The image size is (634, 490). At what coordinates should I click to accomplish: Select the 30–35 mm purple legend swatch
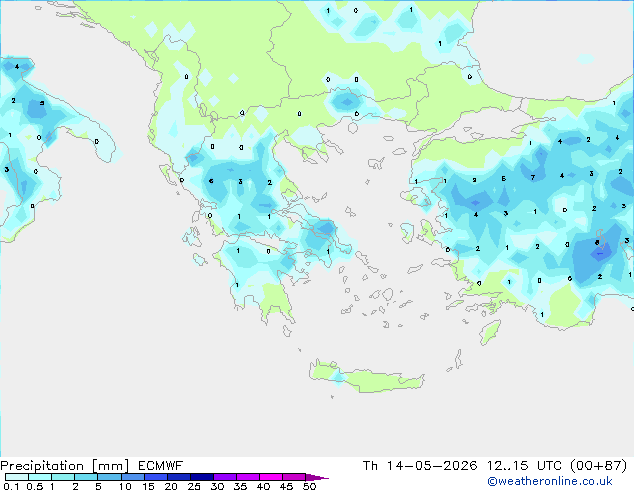point(225,477)
